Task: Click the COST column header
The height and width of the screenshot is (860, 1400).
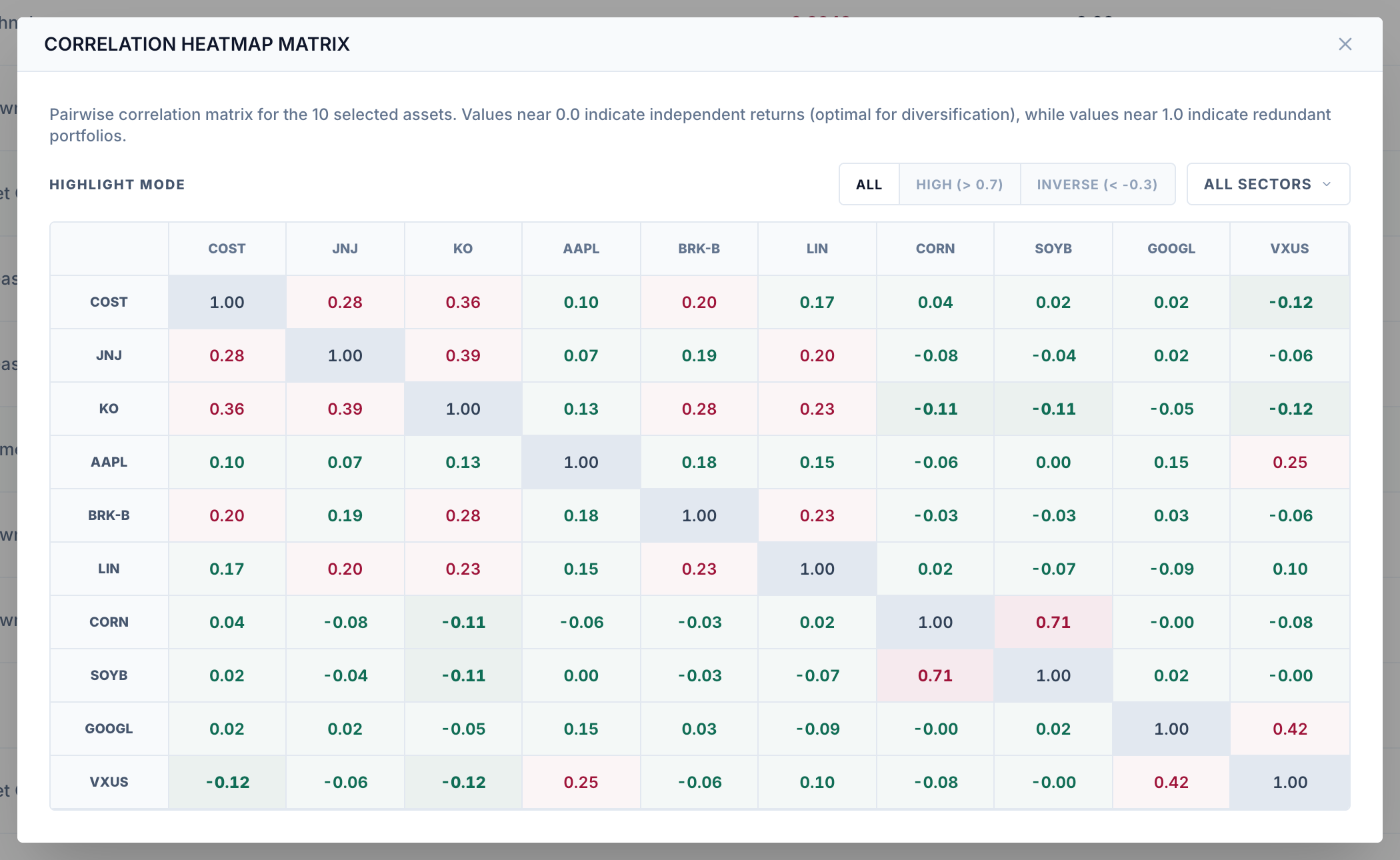Action: [x=227, y=249]
